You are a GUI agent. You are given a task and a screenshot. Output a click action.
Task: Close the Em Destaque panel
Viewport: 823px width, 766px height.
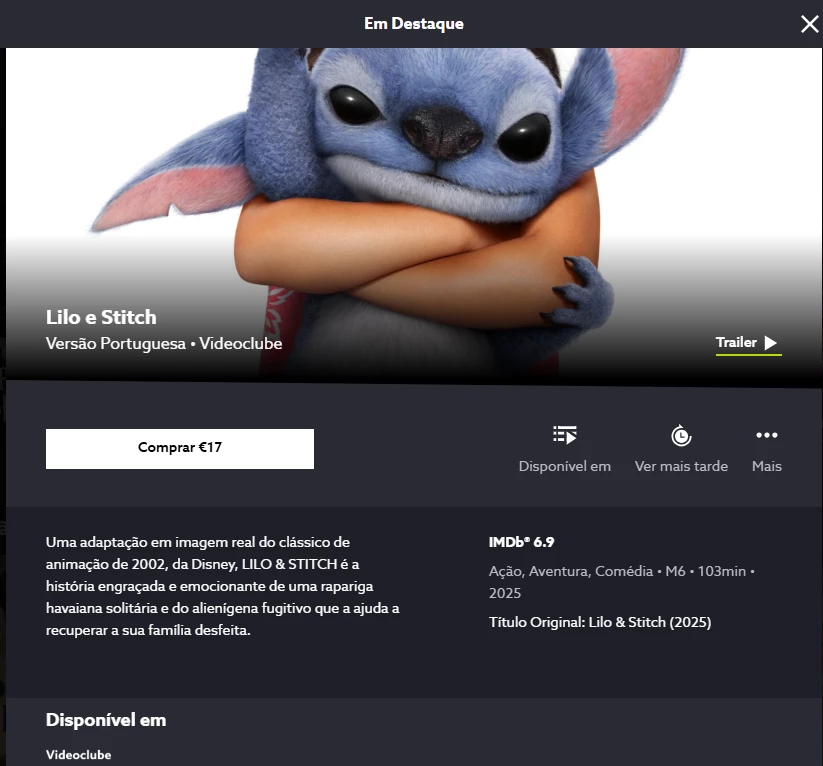coord(809,24)
